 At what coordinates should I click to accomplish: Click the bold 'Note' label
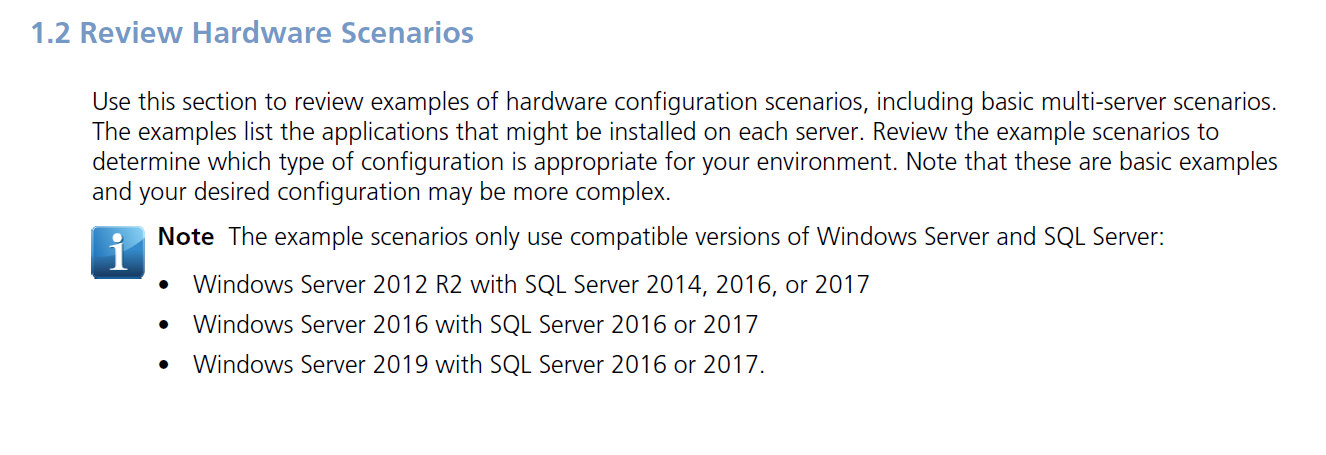pos(186,237)
